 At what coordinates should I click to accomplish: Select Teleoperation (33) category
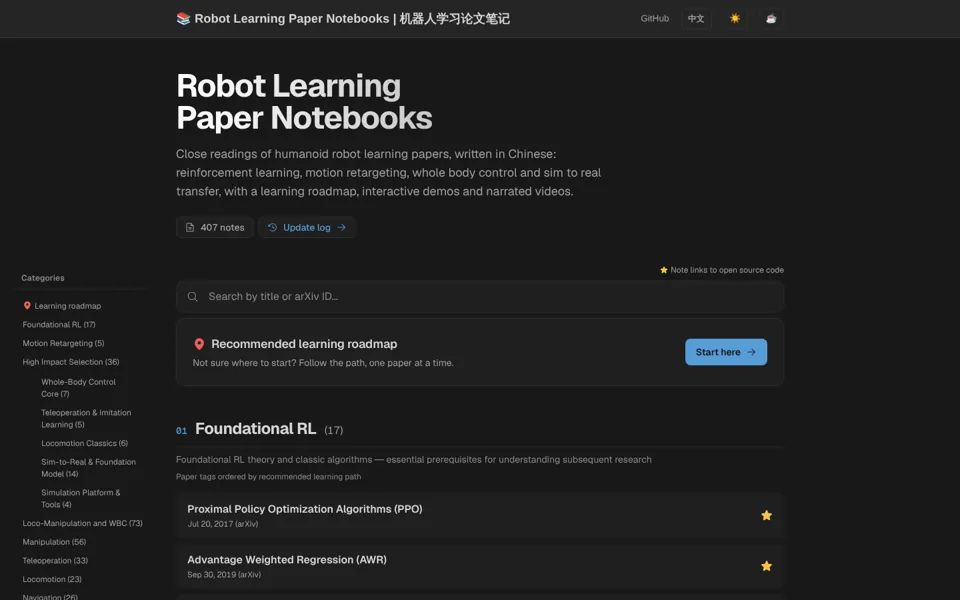(55, 560)
